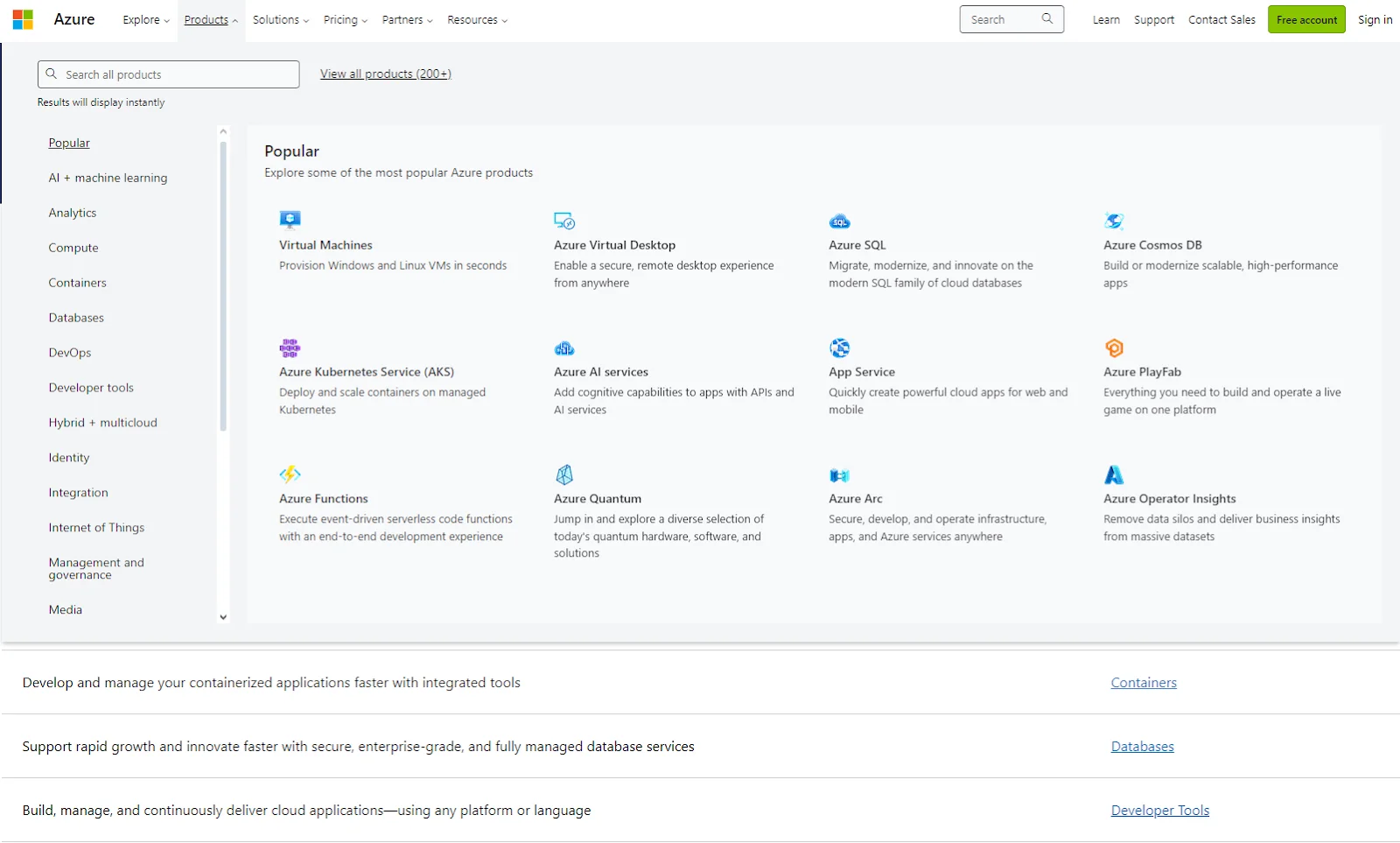Open the Contact Sales link
The width and height of the screenshot is (1400, 843).
coord(1221,19)
